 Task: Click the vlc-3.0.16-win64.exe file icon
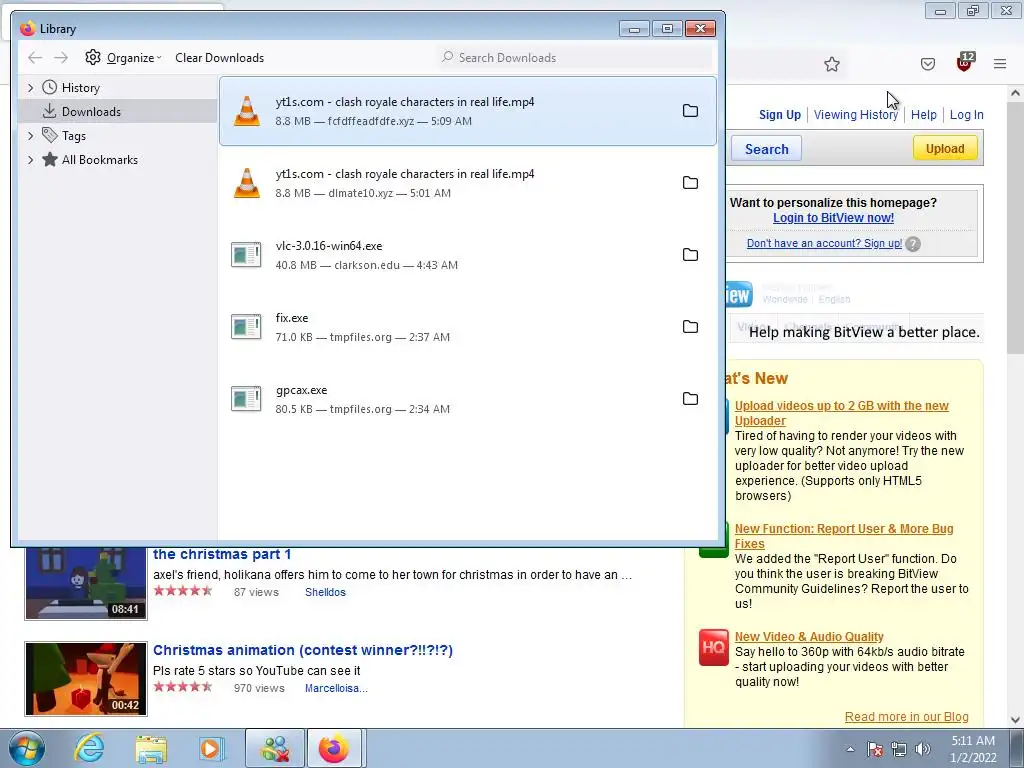click(246, 255)
